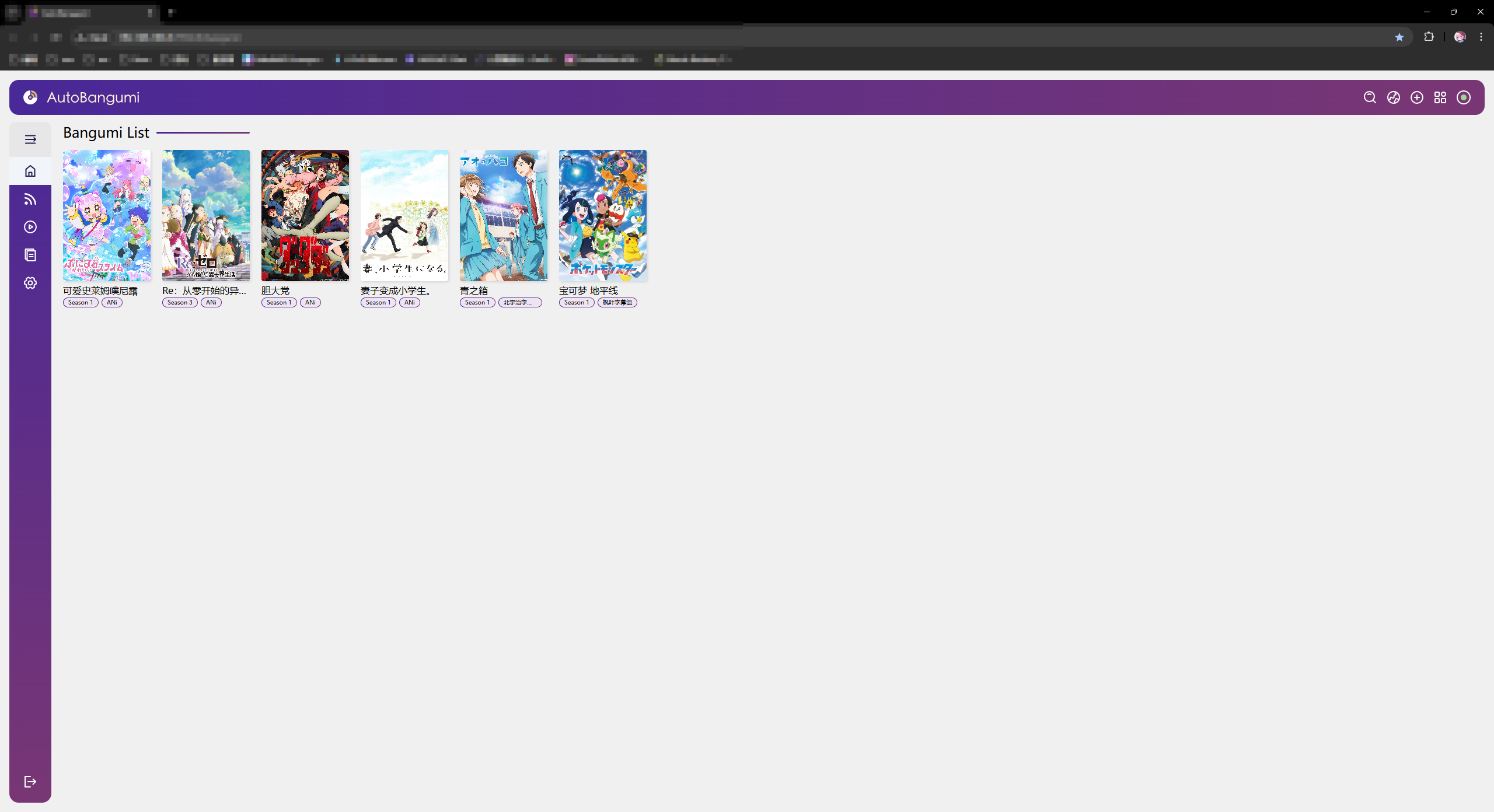The image size is (1494, 812).
Task: Go to Home in the sidebar
Action: coord(30,171)
